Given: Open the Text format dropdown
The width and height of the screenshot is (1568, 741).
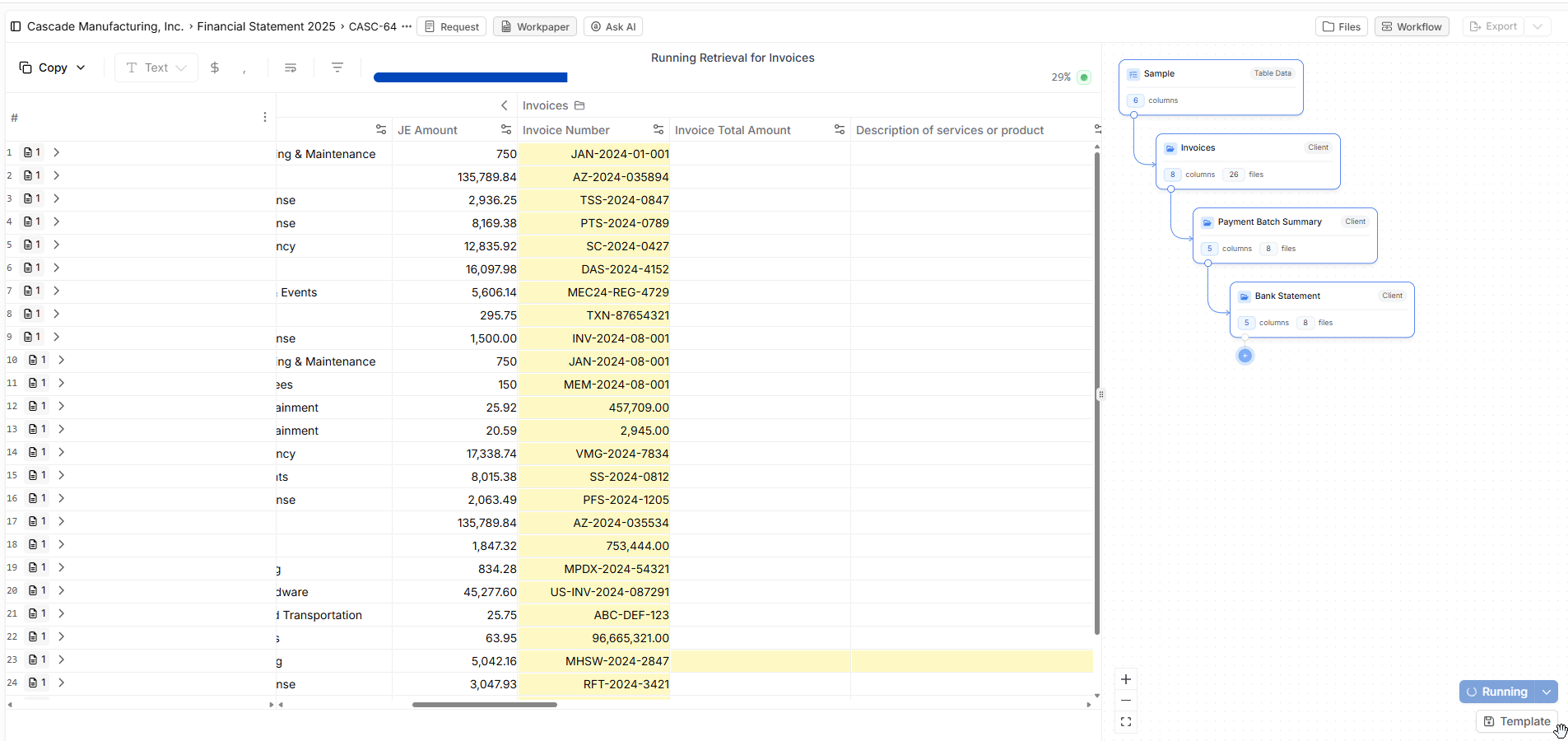Looking at the screenshot, I should [x=156, y=68].
